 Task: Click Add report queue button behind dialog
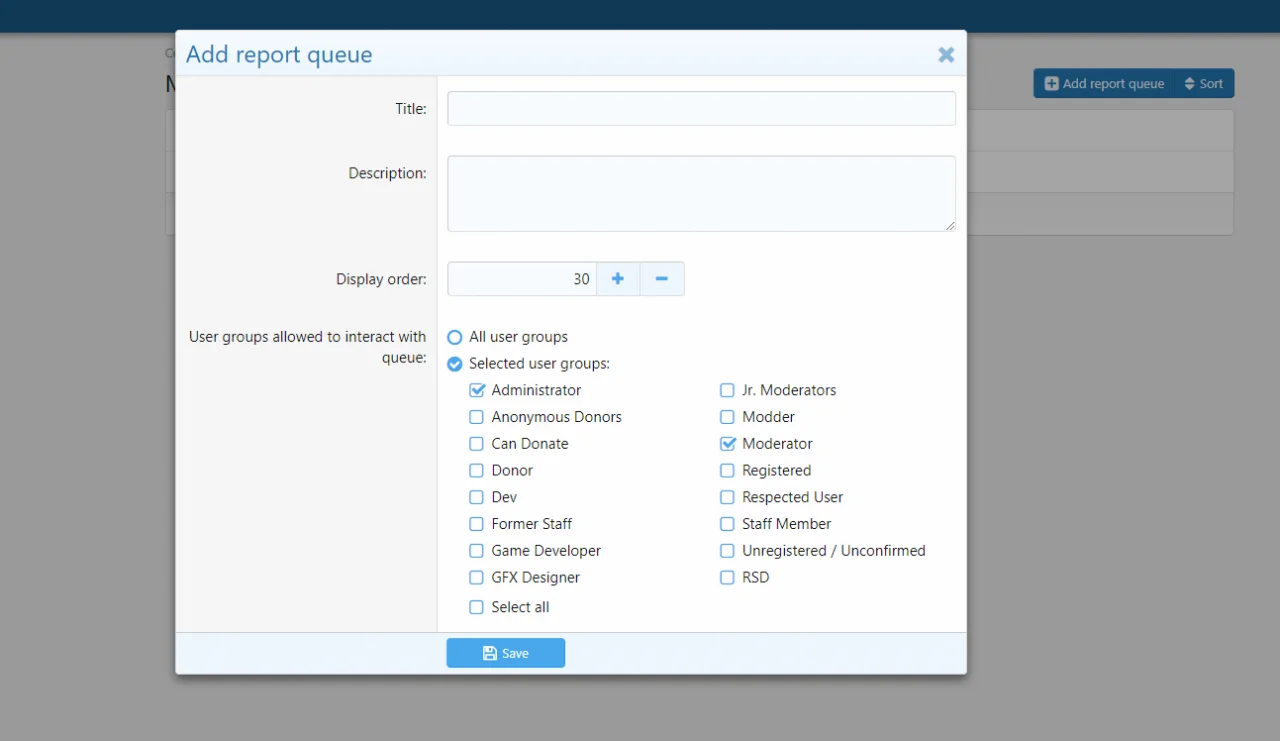[x=1104, y=84]
